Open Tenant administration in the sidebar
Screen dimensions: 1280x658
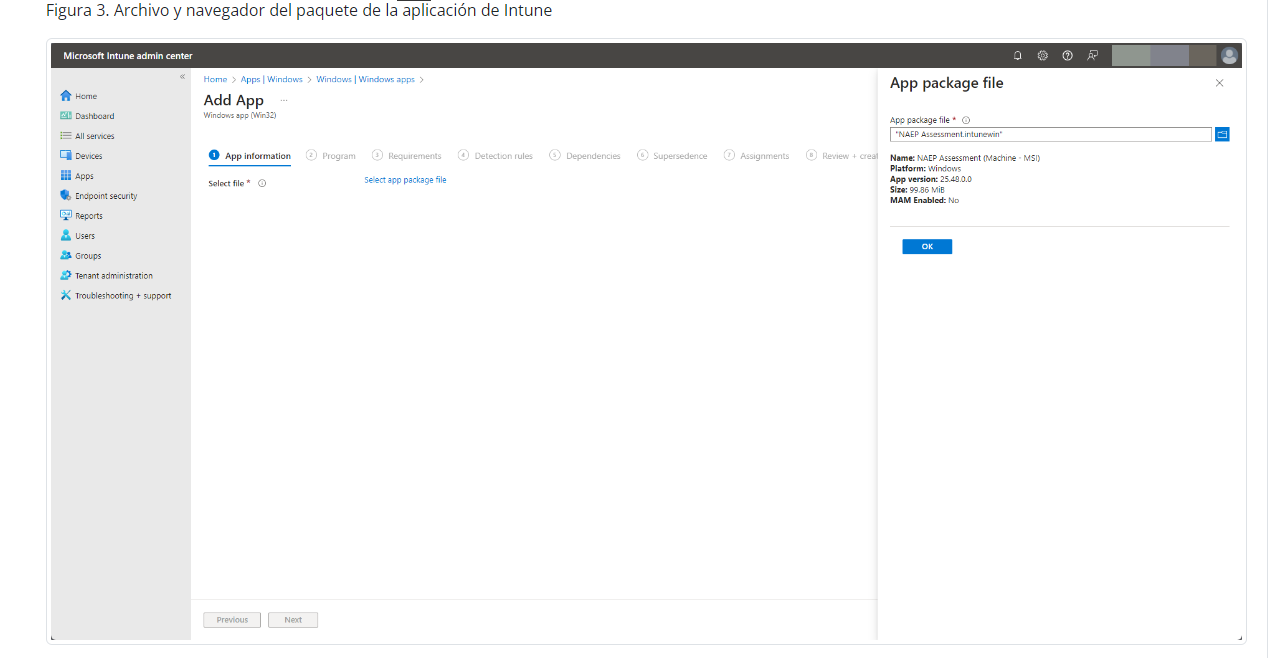(106, 276)
